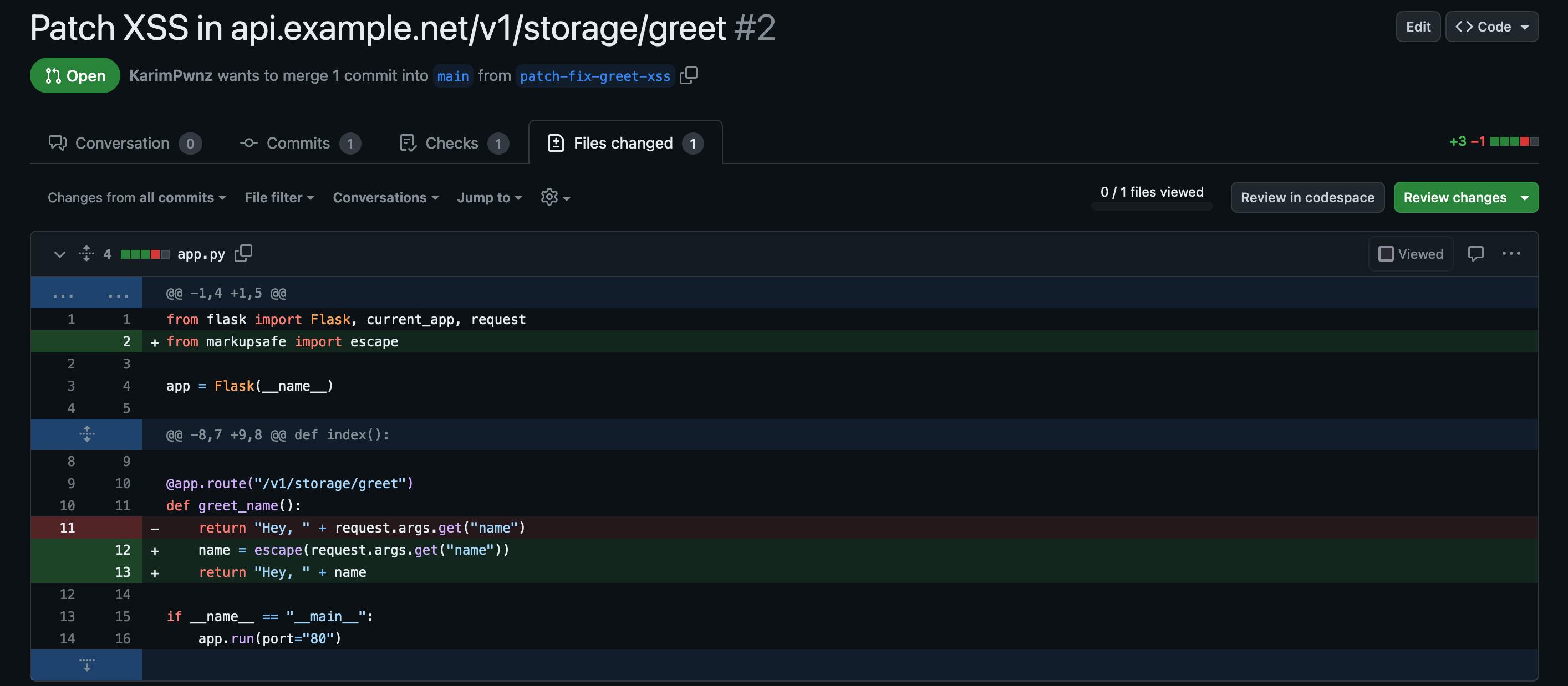Open three-dot file options menu
Screen dimensions: 1568x686
click(1511, 253)
